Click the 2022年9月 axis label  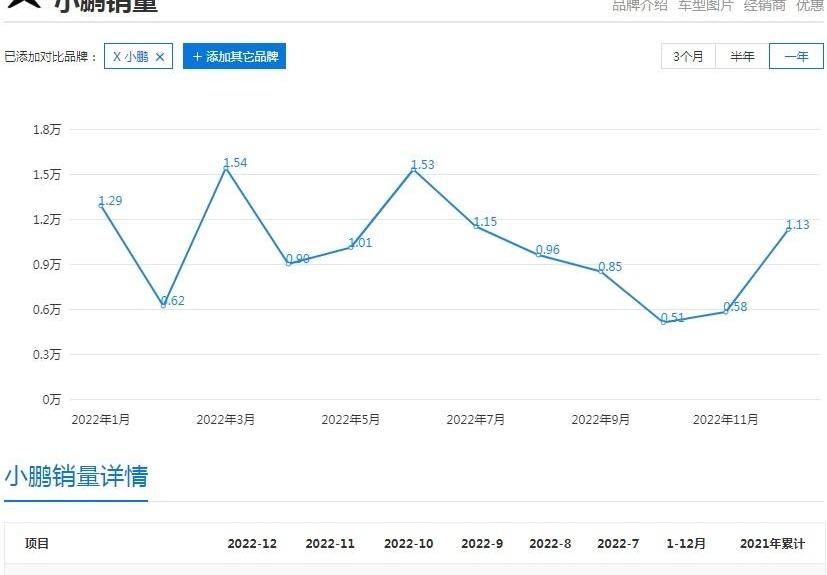[601, 419]
